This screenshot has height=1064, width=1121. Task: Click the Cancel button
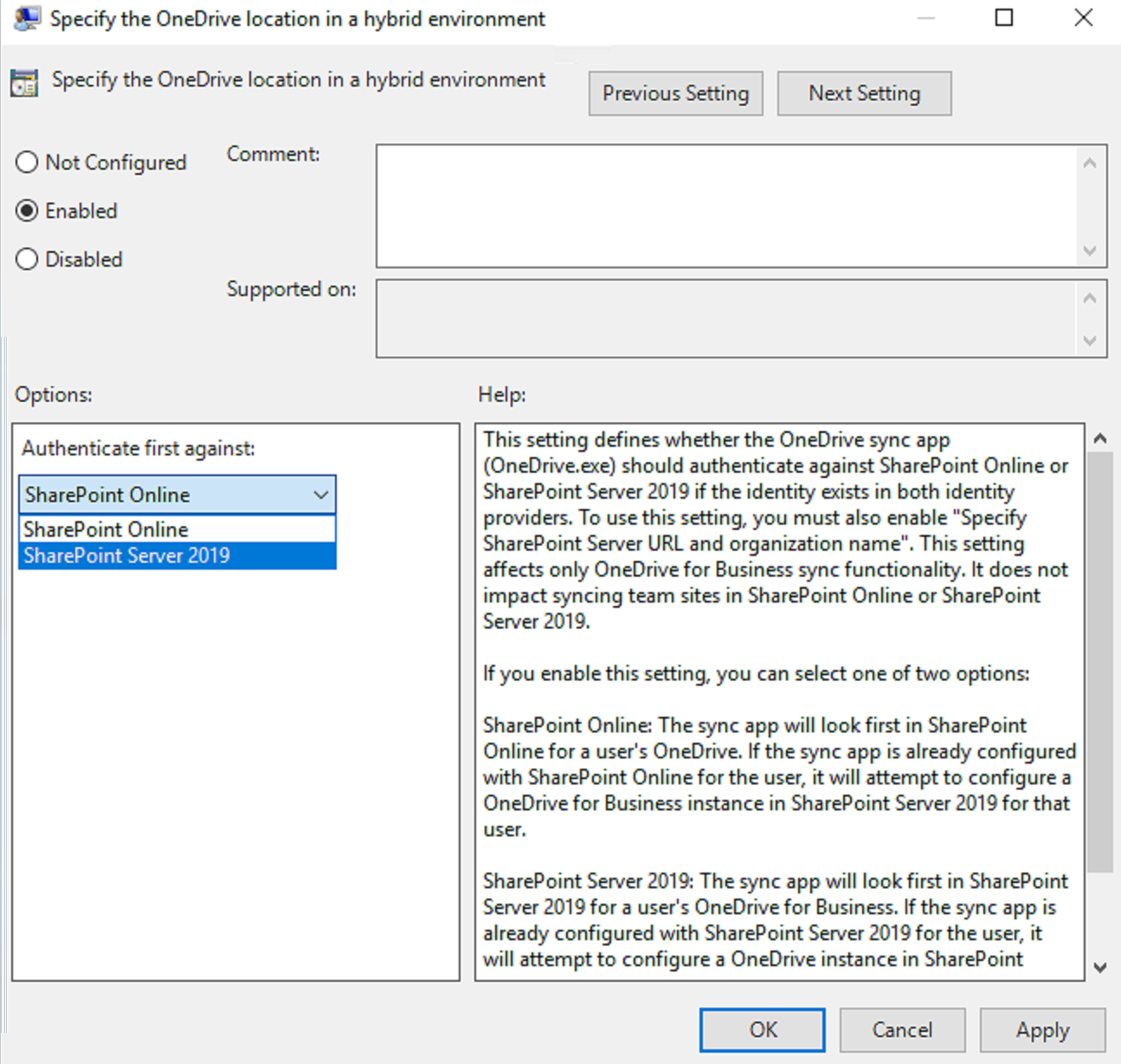point(902,1029)
